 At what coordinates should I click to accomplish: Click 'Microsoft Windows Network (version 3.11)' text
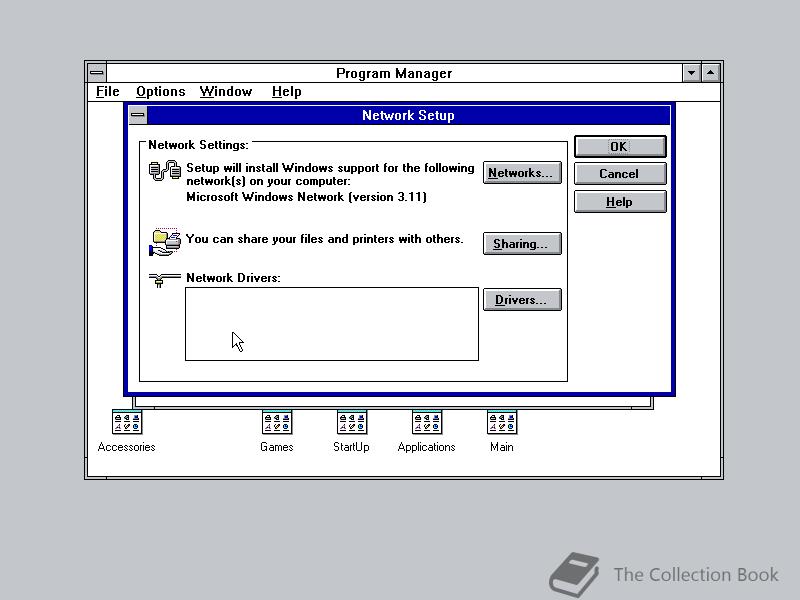306,197
